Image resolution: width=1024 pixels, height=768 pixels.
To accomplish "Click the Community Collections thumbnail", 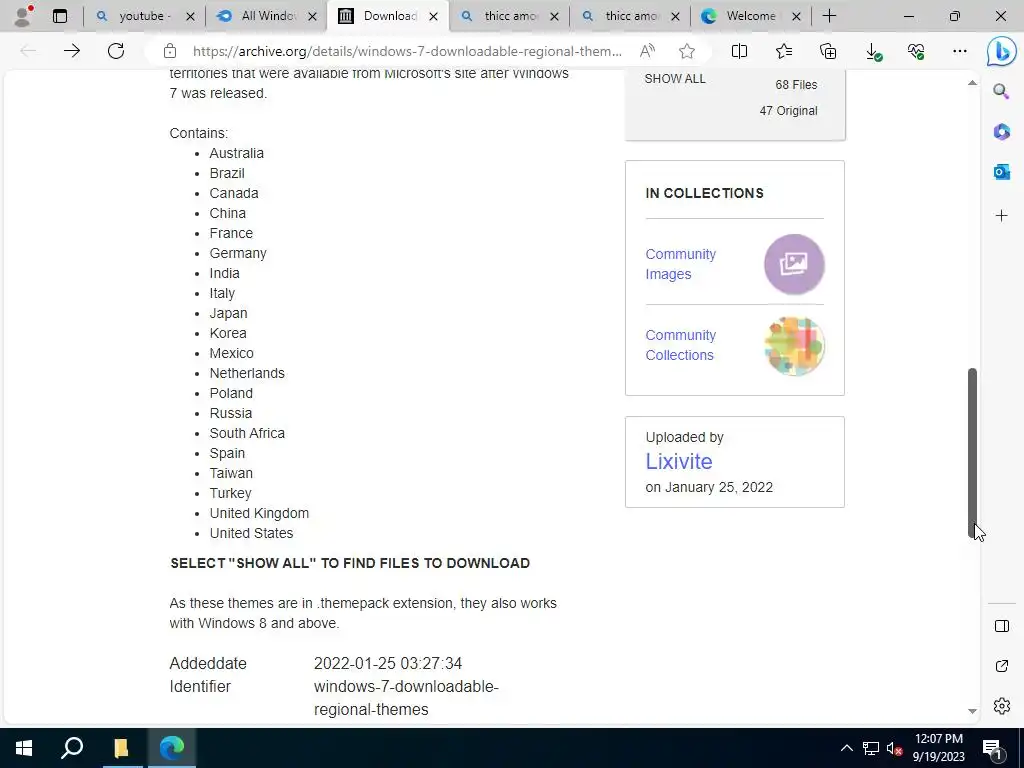I will coord(794,346).
